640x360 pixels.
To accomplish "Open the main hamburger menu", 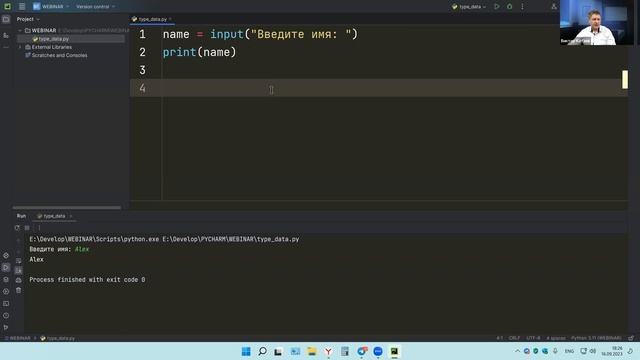I will pyautogui.click(x=22, y=7).
